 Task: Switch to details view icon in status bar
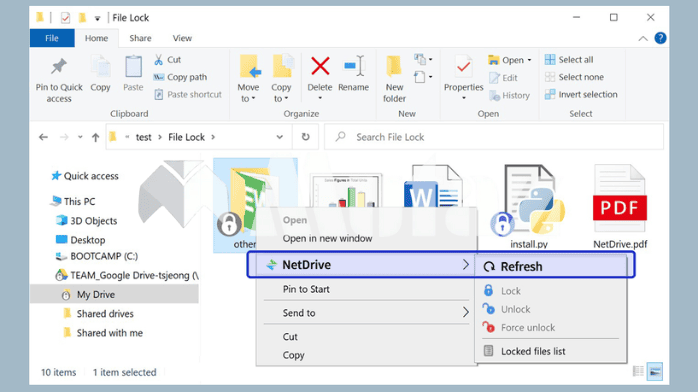click(x=638, y=371)
